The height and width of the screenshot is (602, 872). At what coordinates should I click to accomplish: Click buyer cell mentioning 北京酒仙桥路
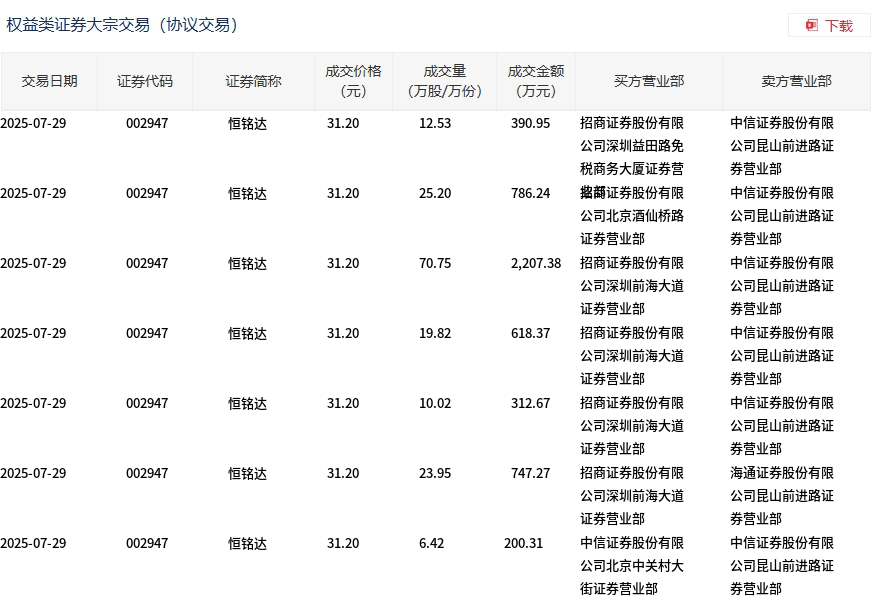click(632, 216)
